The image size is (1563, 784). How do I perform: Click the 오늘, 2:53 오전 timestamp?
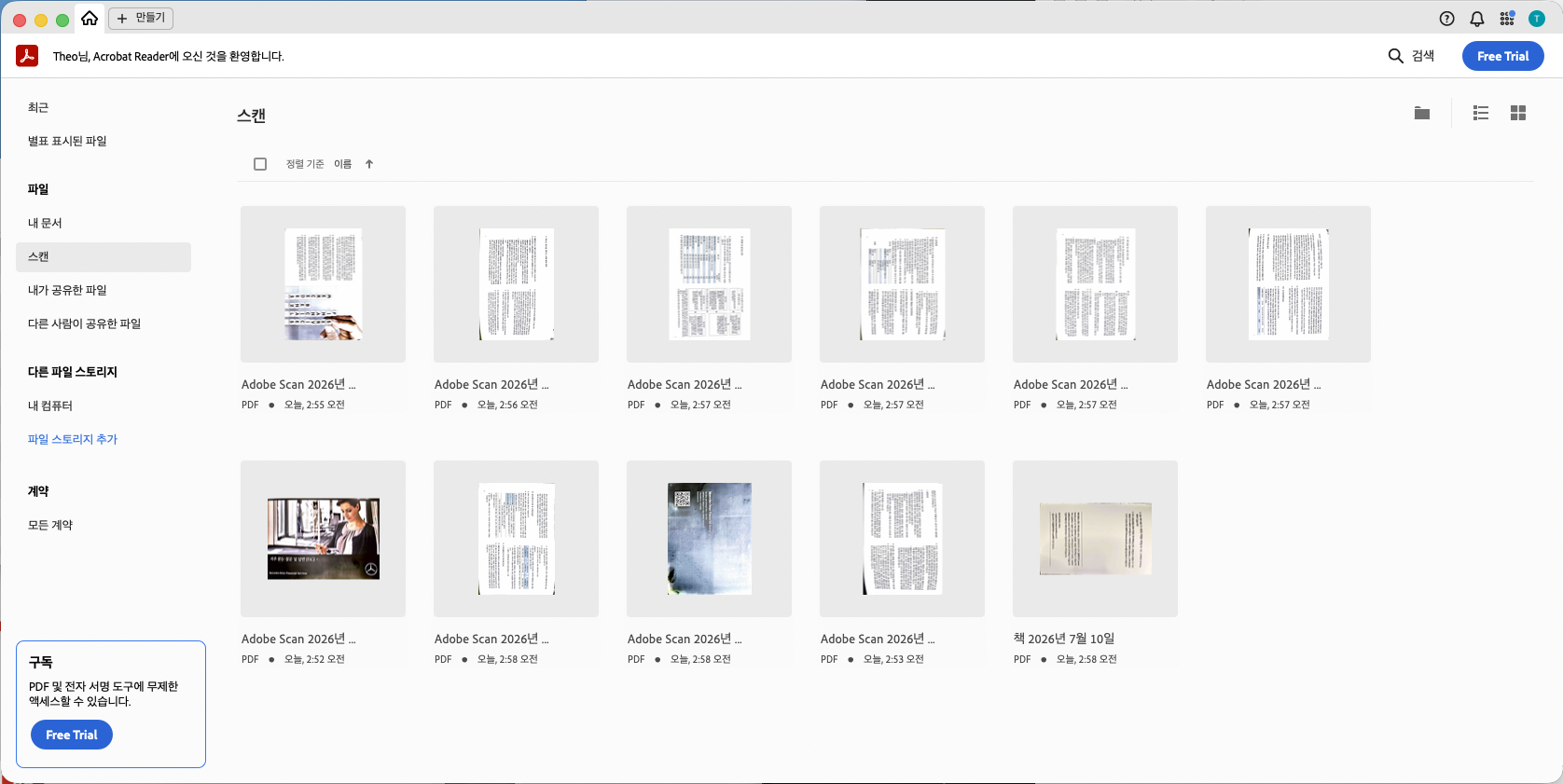(893, 659)
